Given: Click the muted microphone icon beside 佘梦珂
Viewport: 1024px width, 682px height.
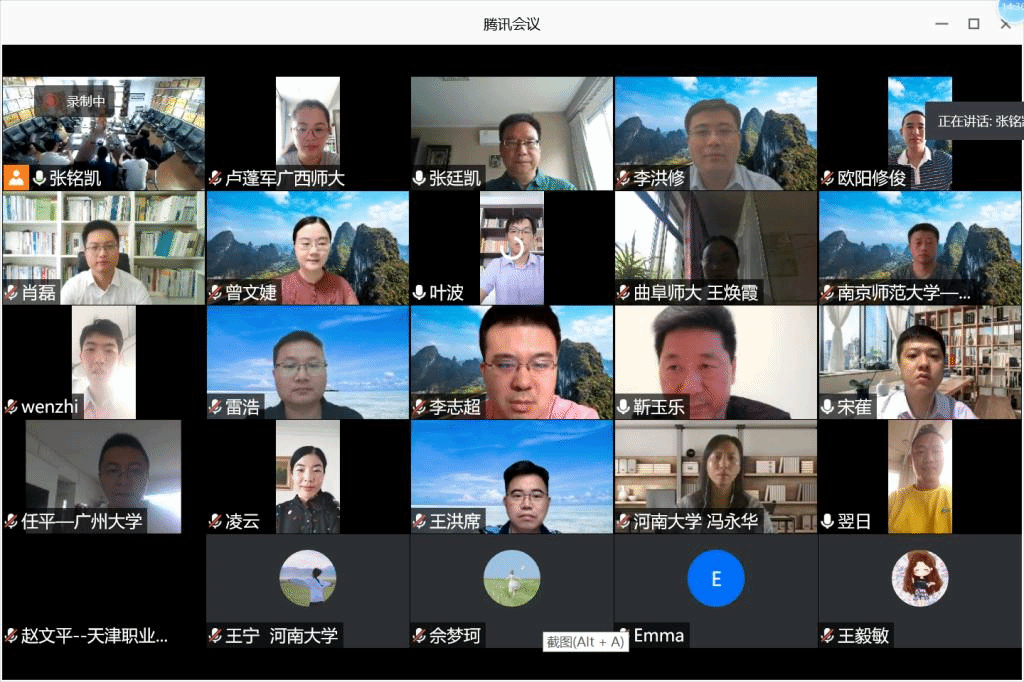Looking at the screenshot, I should click(x=419, y=635).
